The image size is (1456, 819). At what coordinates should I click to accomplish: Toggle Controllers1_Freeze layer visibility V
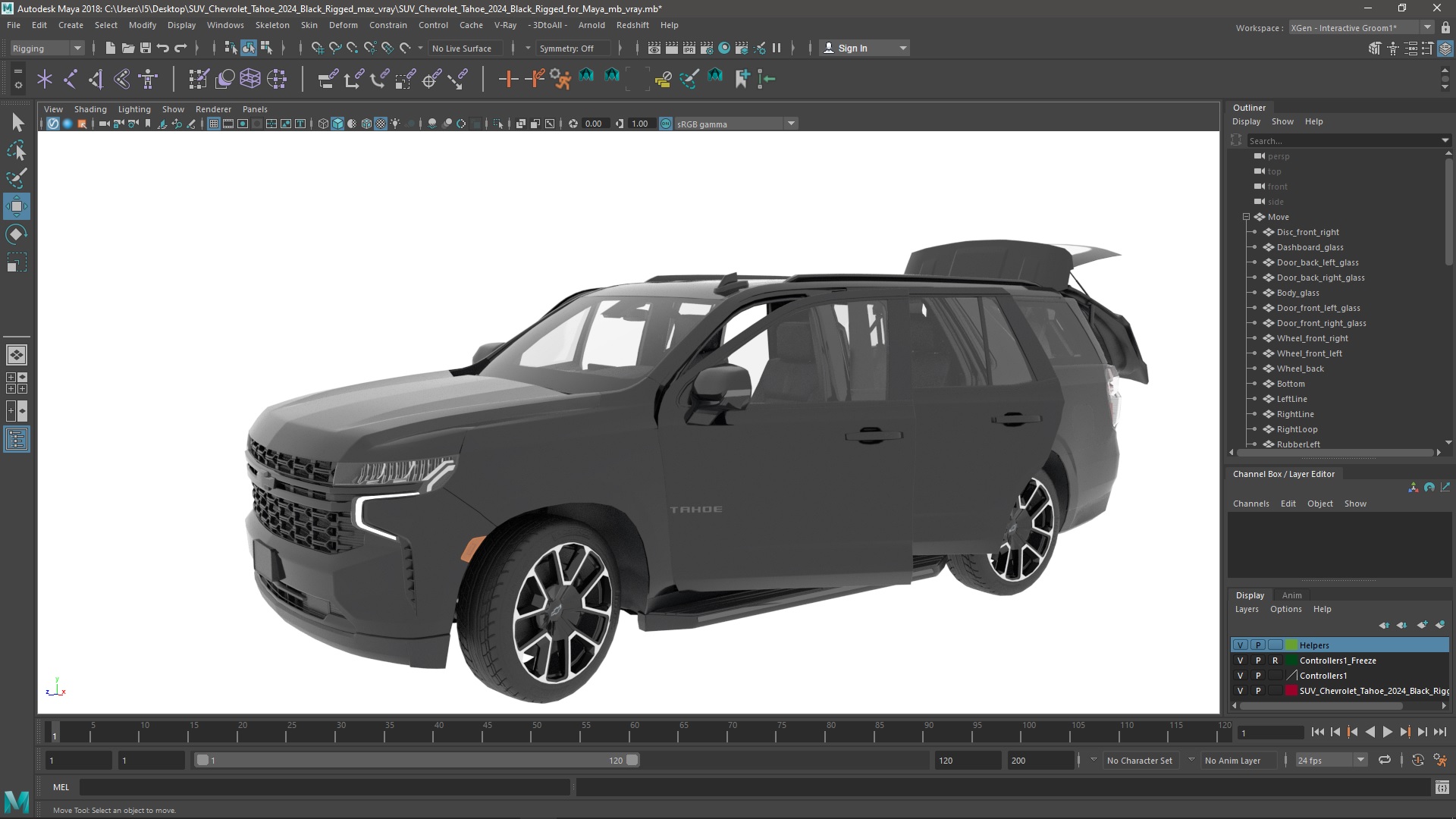1240,661
